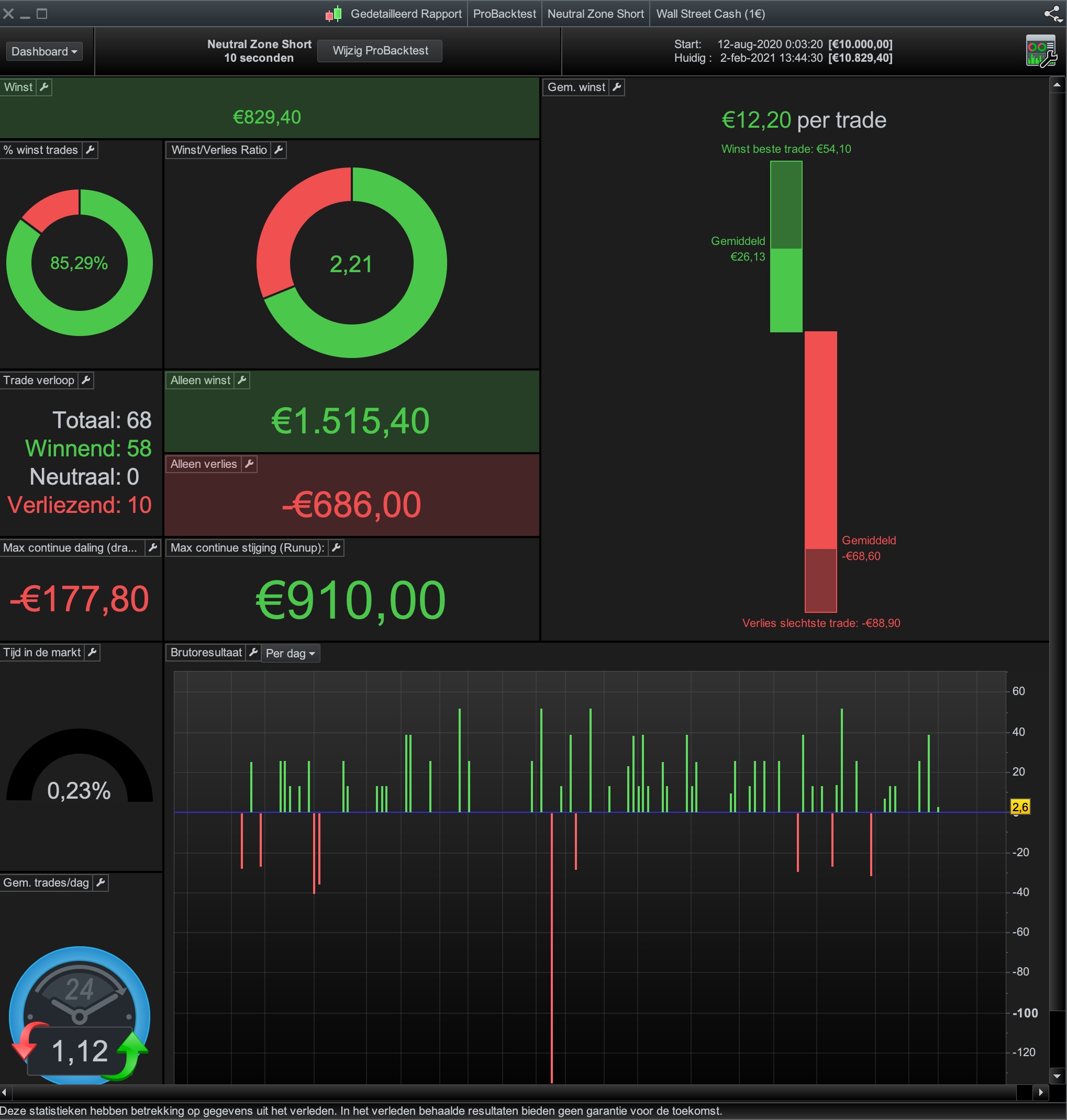Image resolution: width=1067 pixels, height=1120 pixels.
Task: Expand the Per dag period dropdown
Action: point(290,653)
